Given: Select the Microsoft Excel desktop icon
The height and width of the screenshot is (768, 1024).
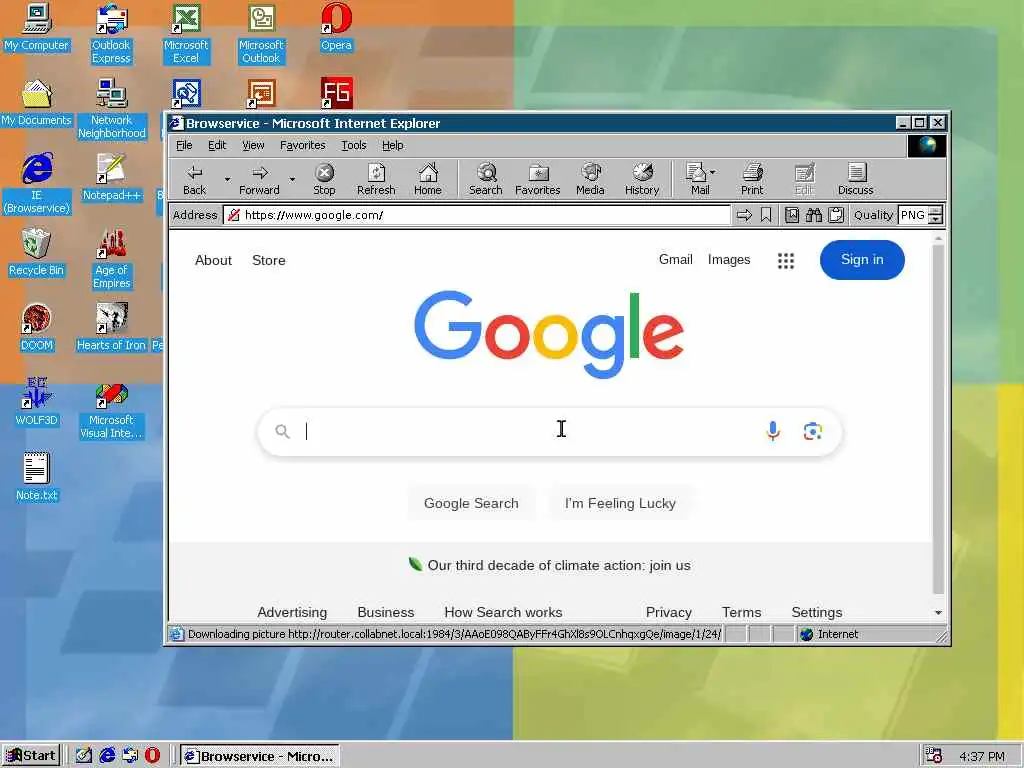Looking at the screenshot, I should 186,33.
